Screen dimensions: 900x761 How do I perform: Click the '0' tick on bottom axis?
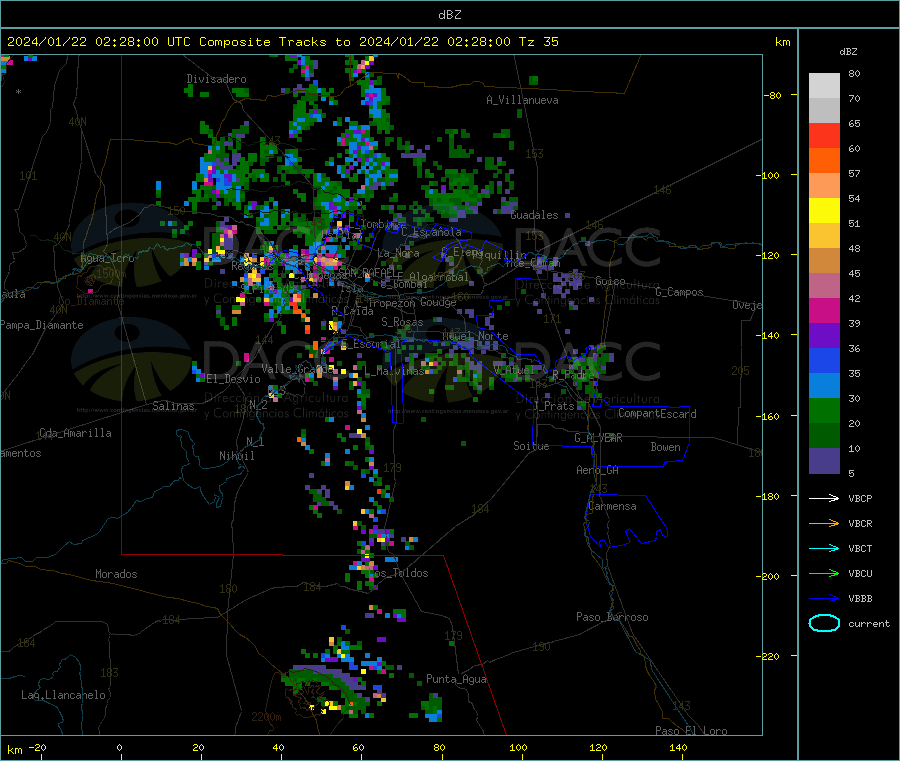coord(119,747)
